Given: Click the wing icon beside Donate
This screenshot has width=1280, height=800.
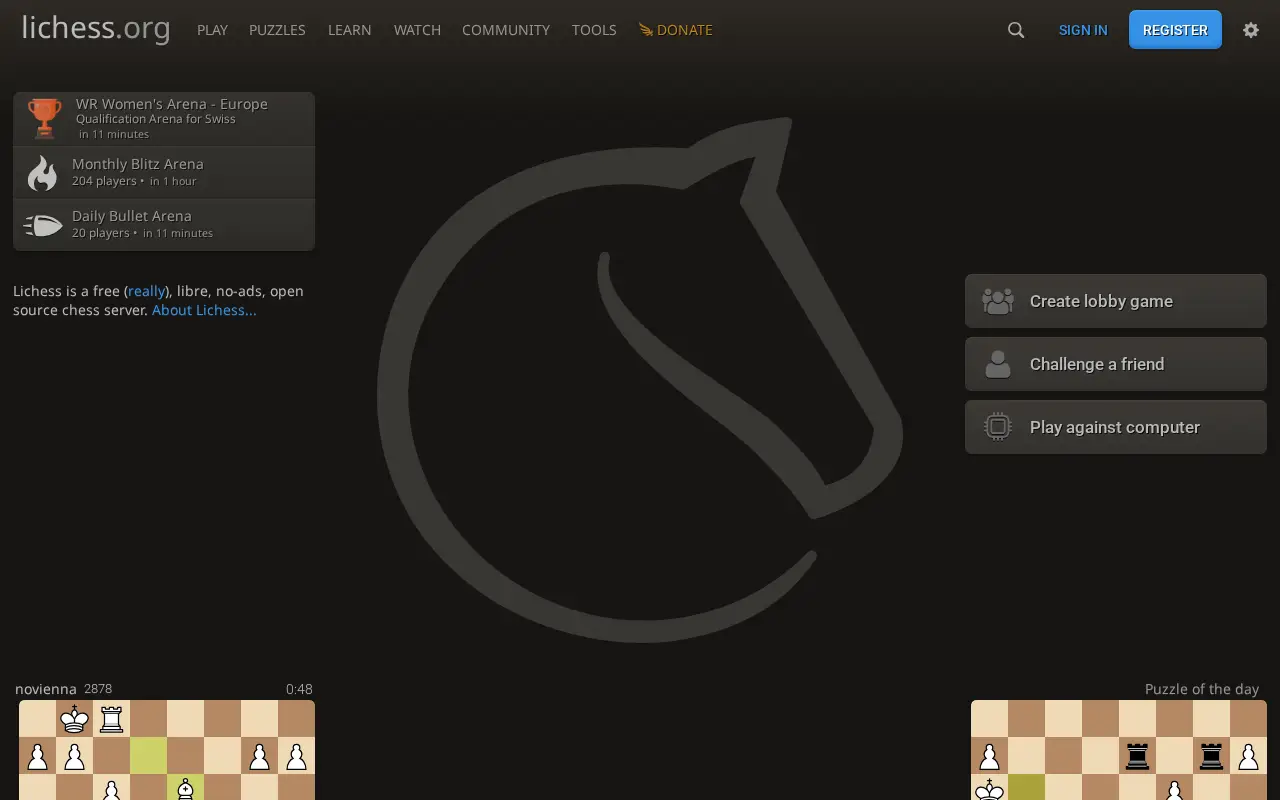Looking at the screenshot, I should pyautogui.click(x=646, y=30).
